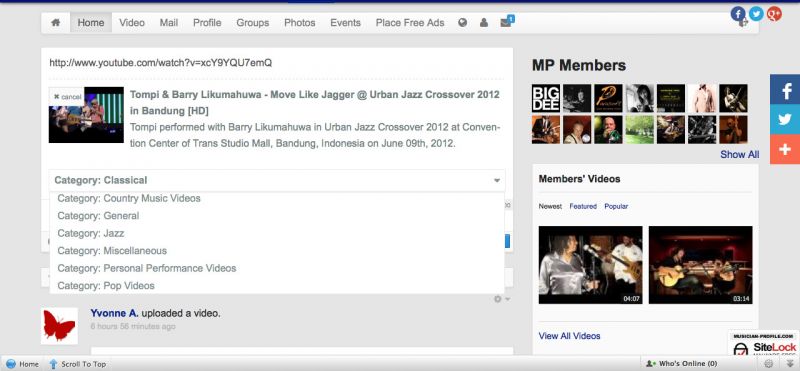Go to the Home menu item
This screenshot has width=800, height=371.
[x=91, y=22]
